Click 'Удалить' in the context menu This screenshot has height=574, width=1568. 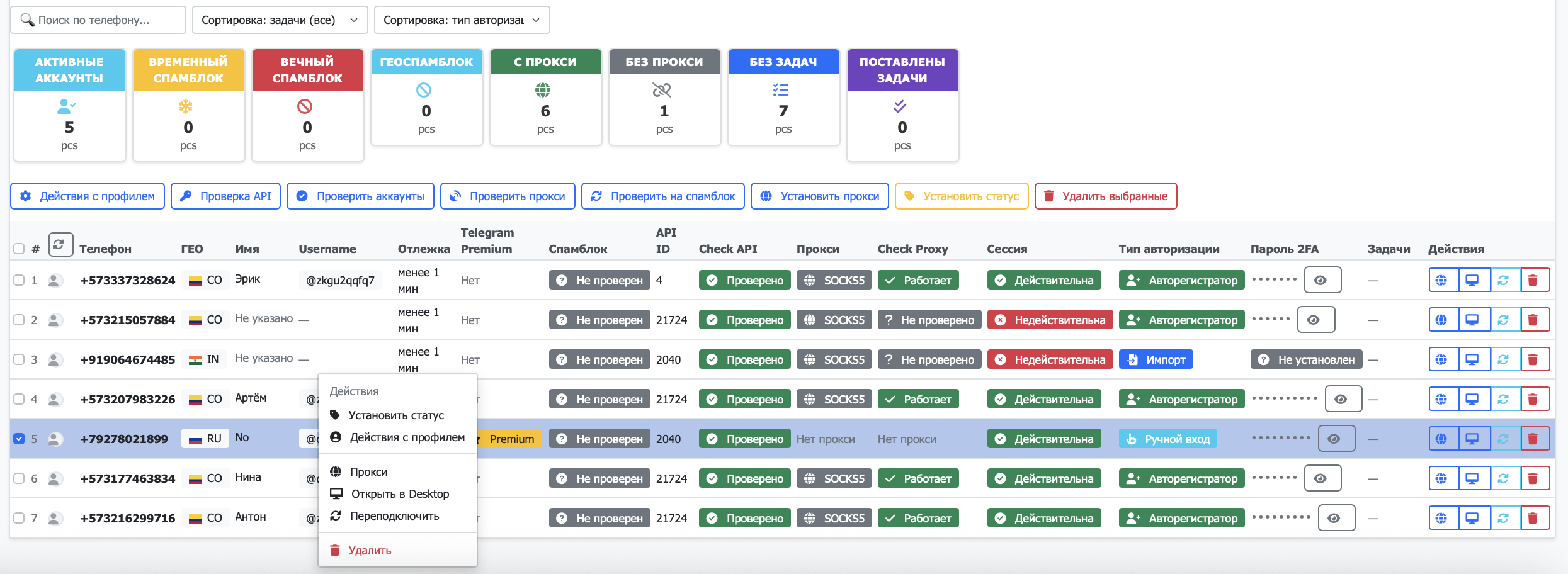point(369,551)
